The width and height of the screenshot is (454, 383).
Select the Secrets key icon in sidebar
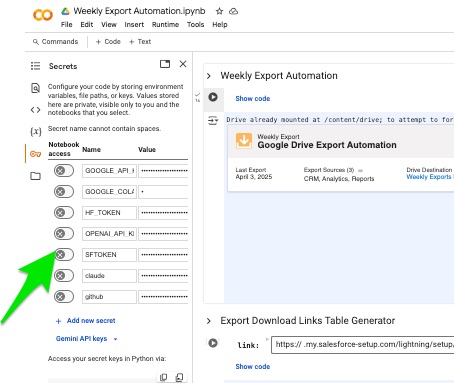pos(35,154)
